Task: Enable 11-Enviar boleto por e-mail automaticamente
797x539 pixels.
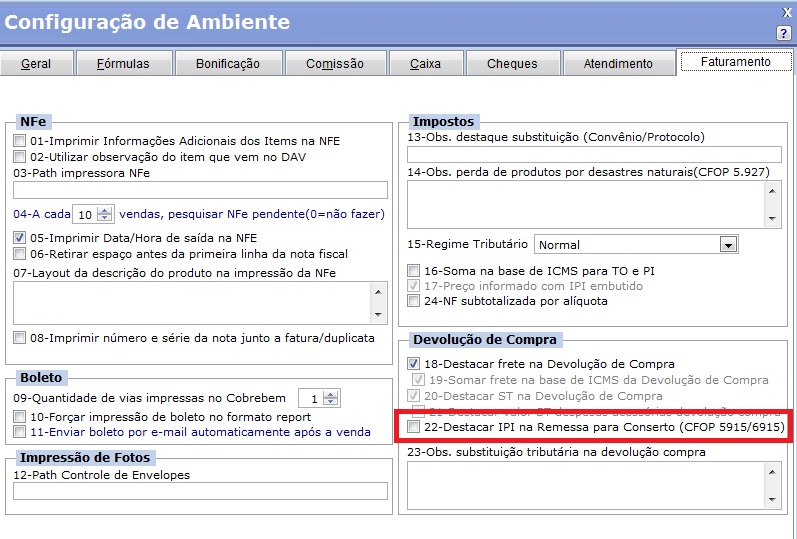Action: tap(19, 432)
